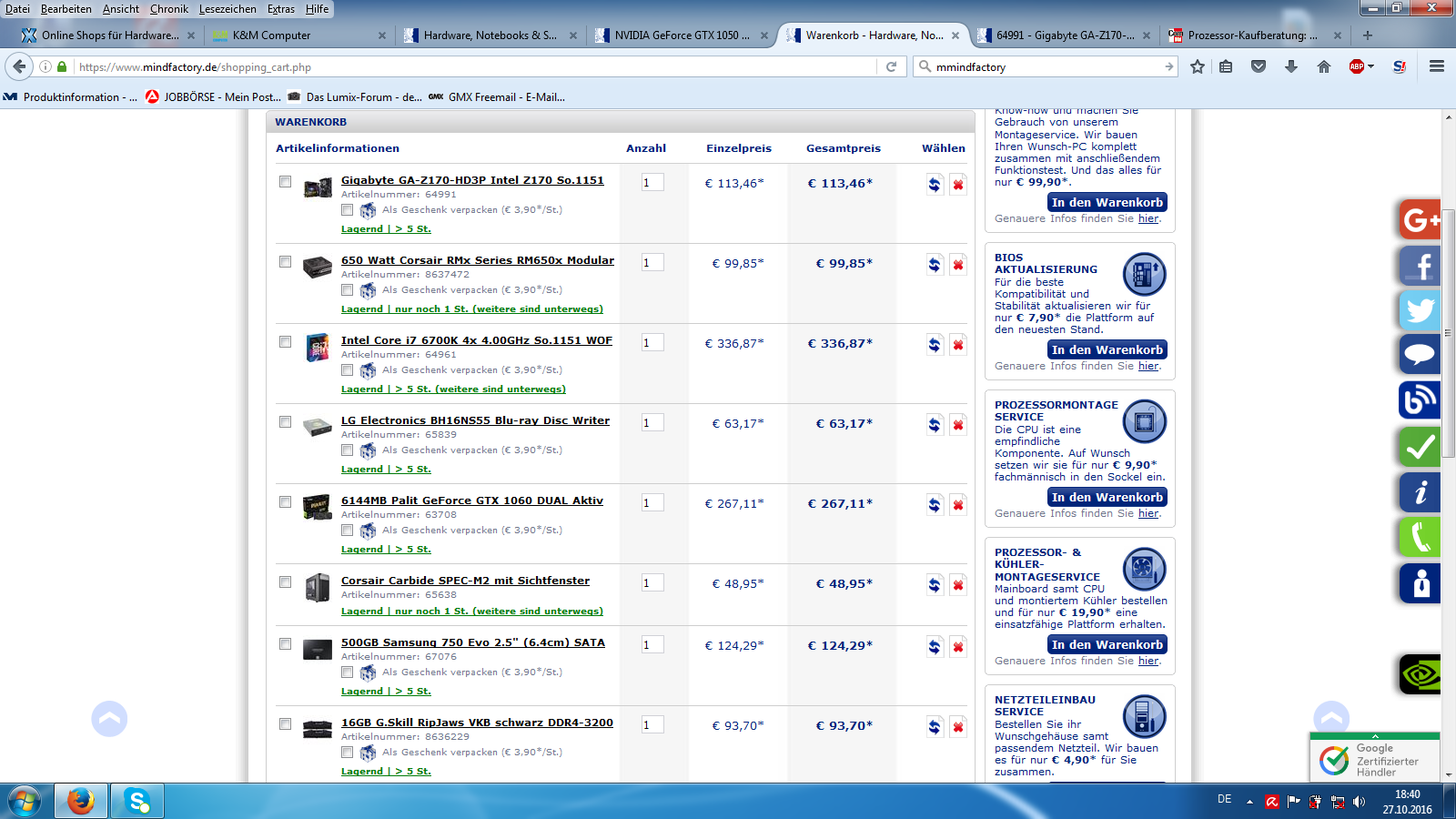Add Prozessor- & Kühler-Montageservice to Warenkorb

click(1107, 644)
